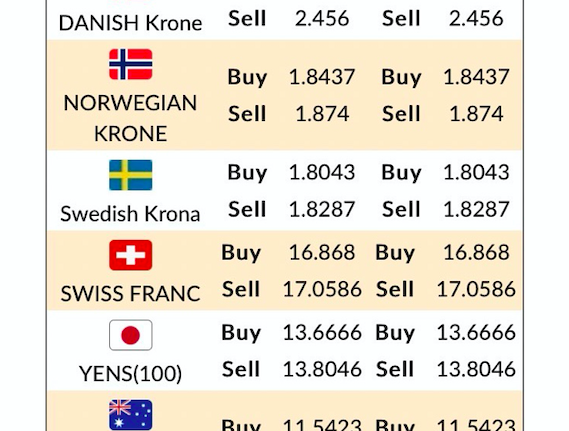This screenshot has height=431, width=569.
Task: Select the DANISH Krone label
Action: [130, 23]
